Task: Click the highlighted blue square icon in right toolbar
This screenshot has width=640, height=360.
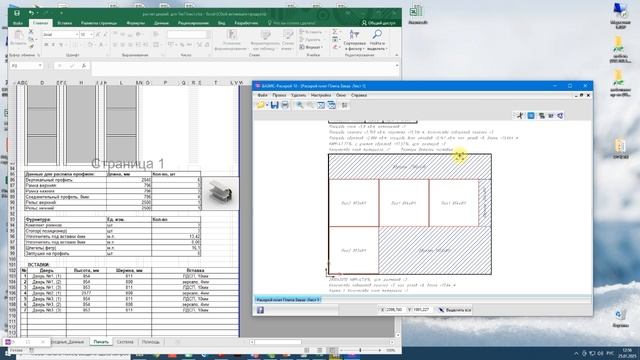Action: click(531, 116)
